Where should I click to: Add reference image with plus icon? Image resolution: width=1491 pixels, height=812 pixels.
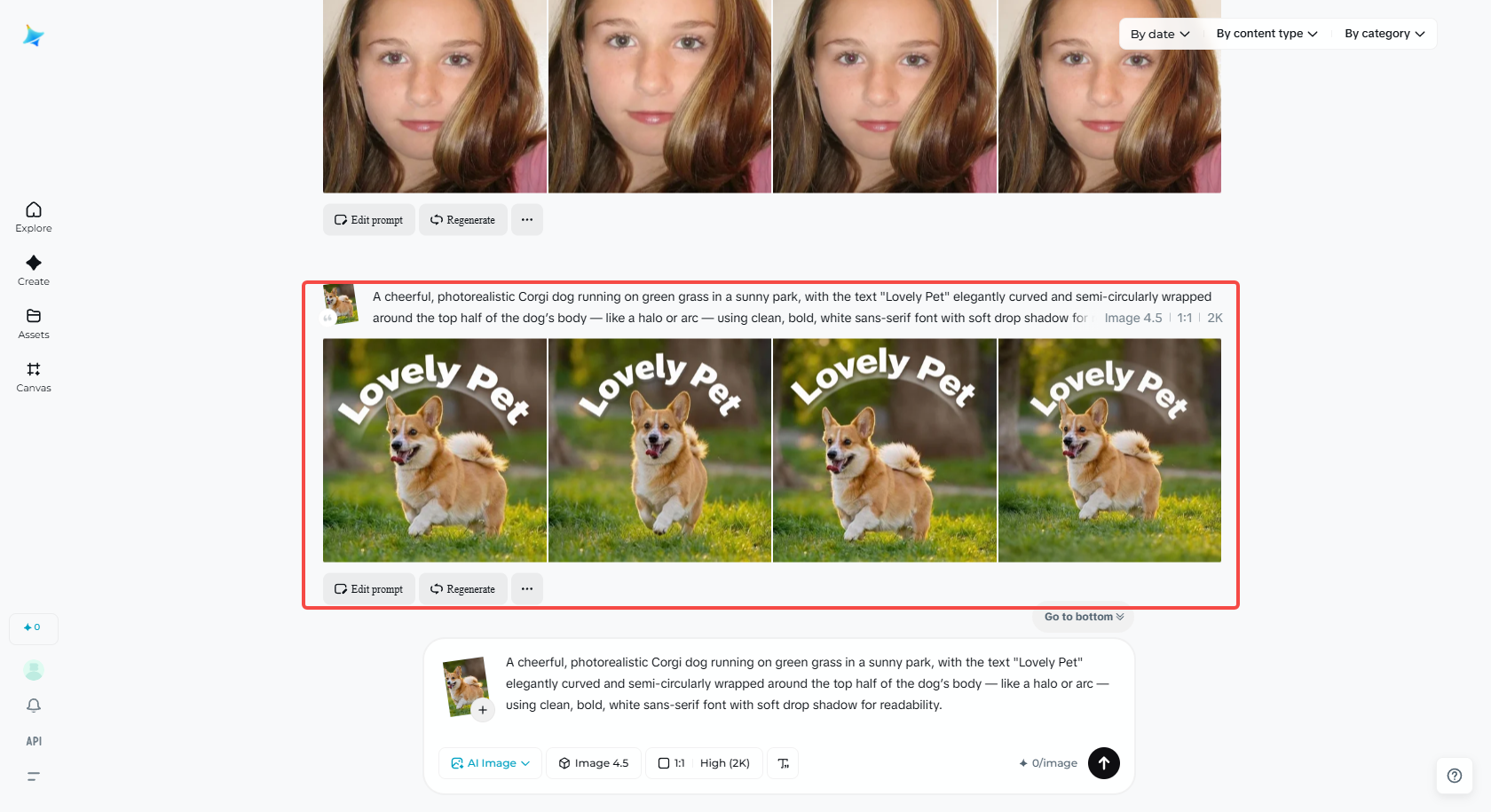482,710
